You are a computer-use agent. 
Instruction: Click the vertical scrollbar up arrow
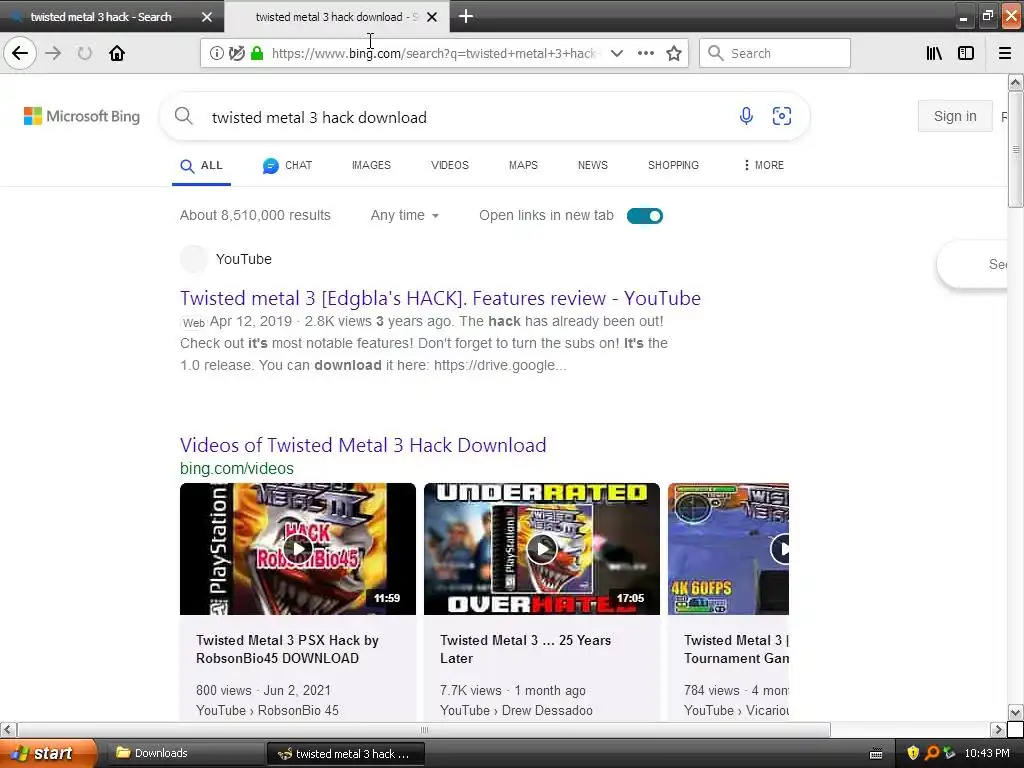click(1015, 82)
